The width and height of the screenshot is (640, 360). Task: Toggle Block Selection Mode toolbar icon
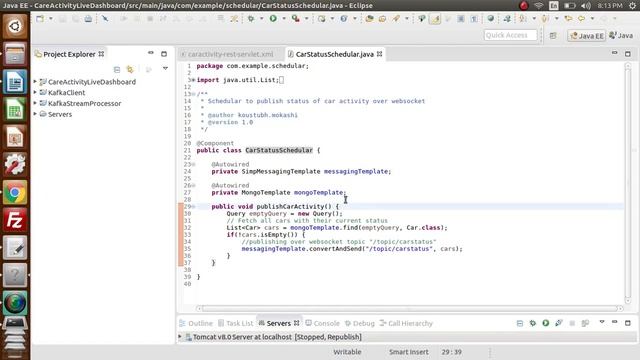tap(461, 19)
